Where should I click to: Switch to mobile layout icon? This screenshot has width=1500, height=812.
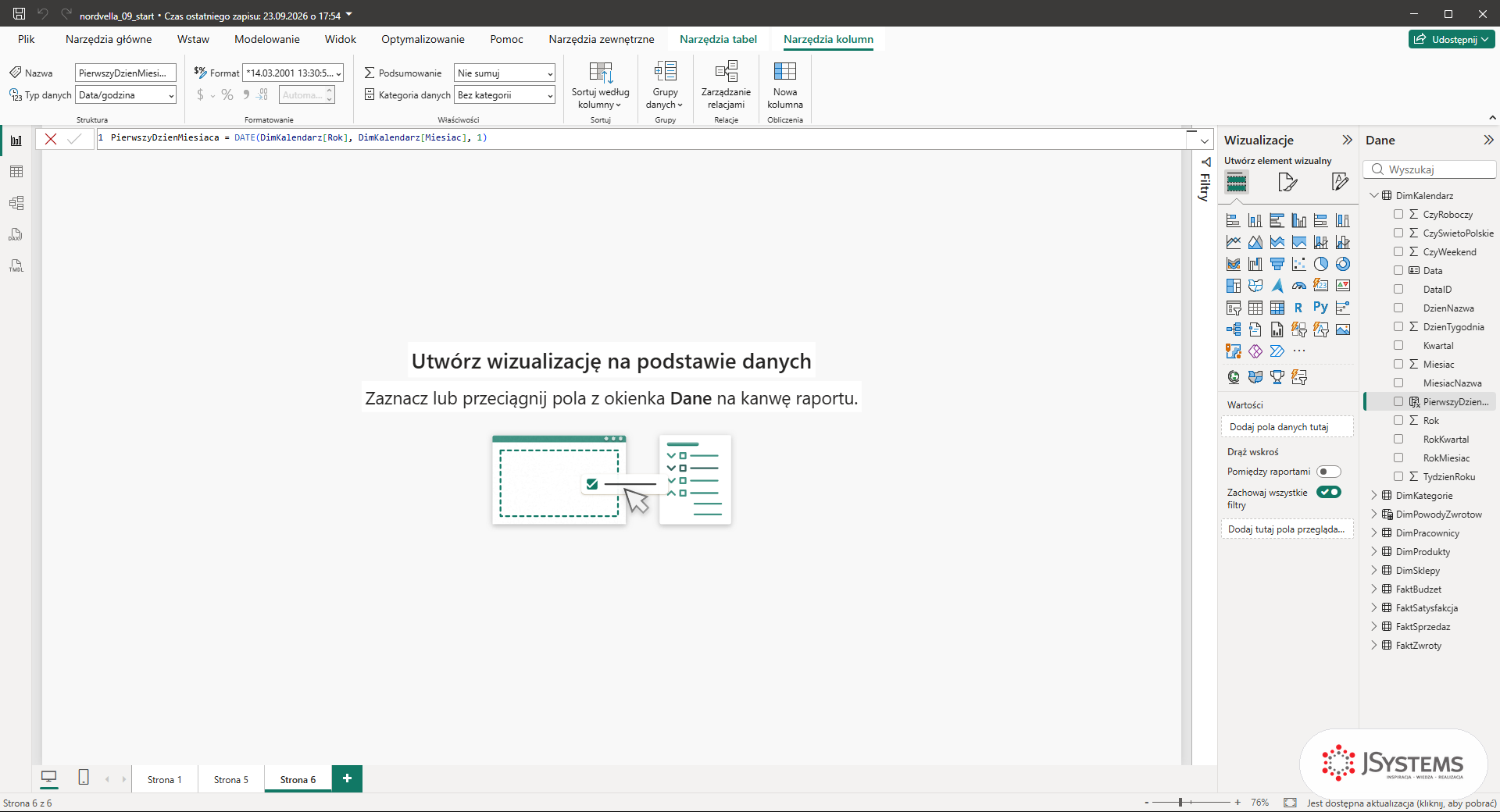(84, 778)
